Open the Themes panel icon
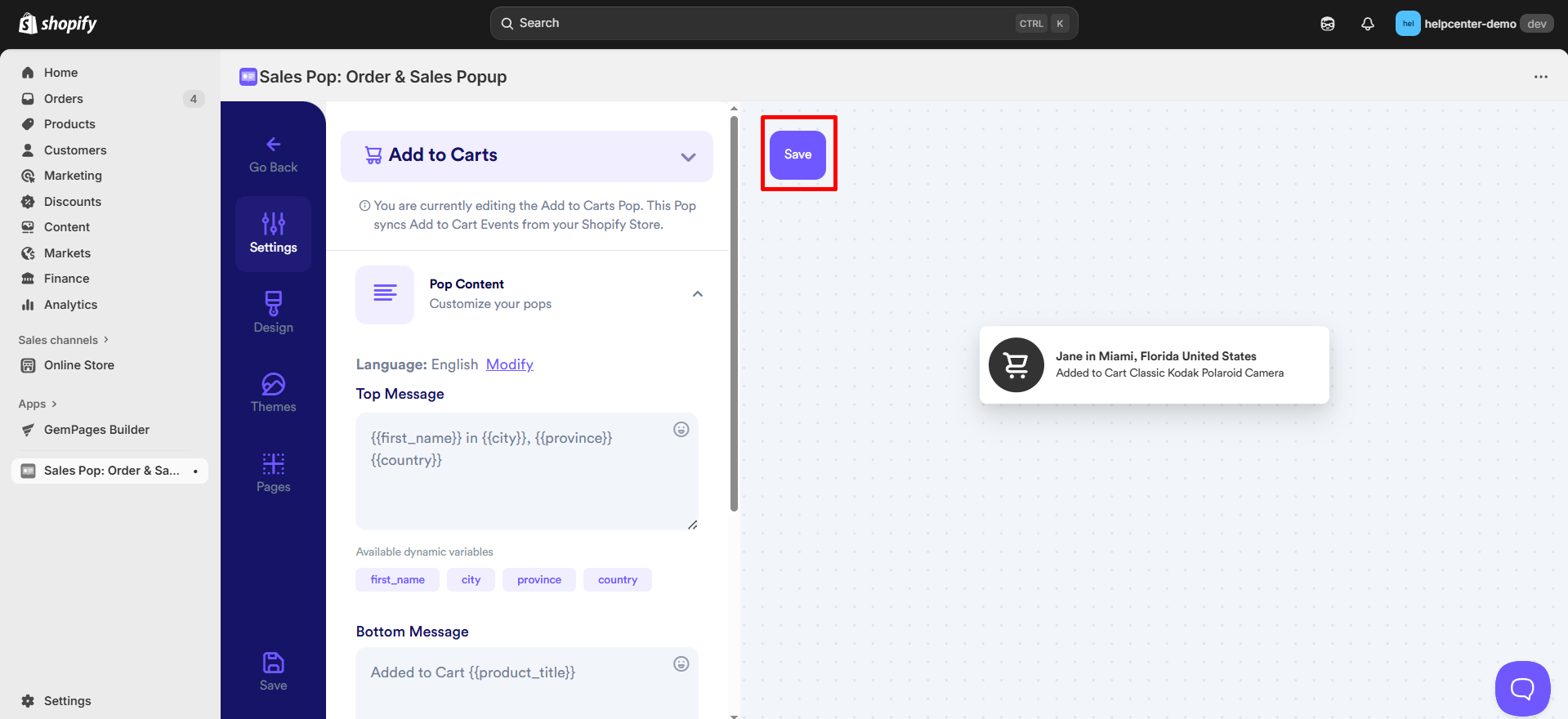The width and height of the screenshot is (1568, 719). [273, 383]
